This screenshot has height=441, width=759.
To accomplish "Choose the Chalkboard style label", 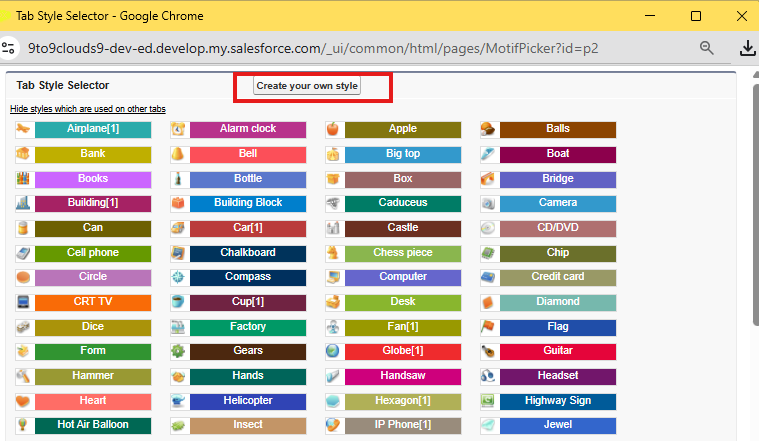I will (x=248, y=253).
